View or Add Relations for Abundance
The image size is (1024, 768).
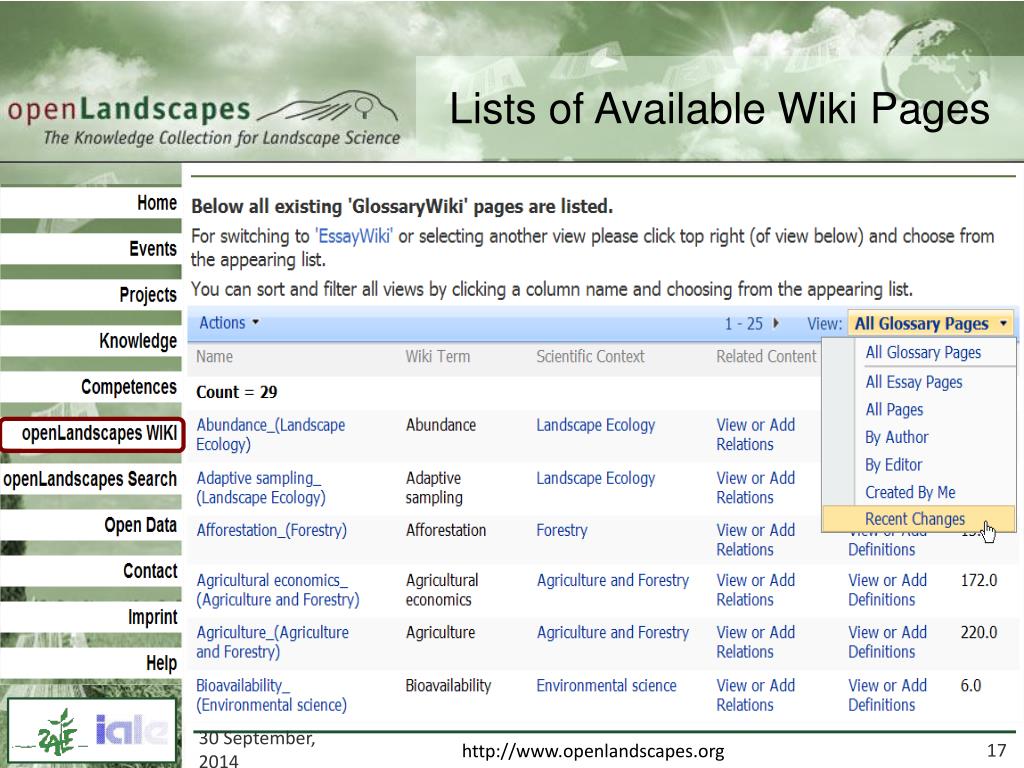756,435
